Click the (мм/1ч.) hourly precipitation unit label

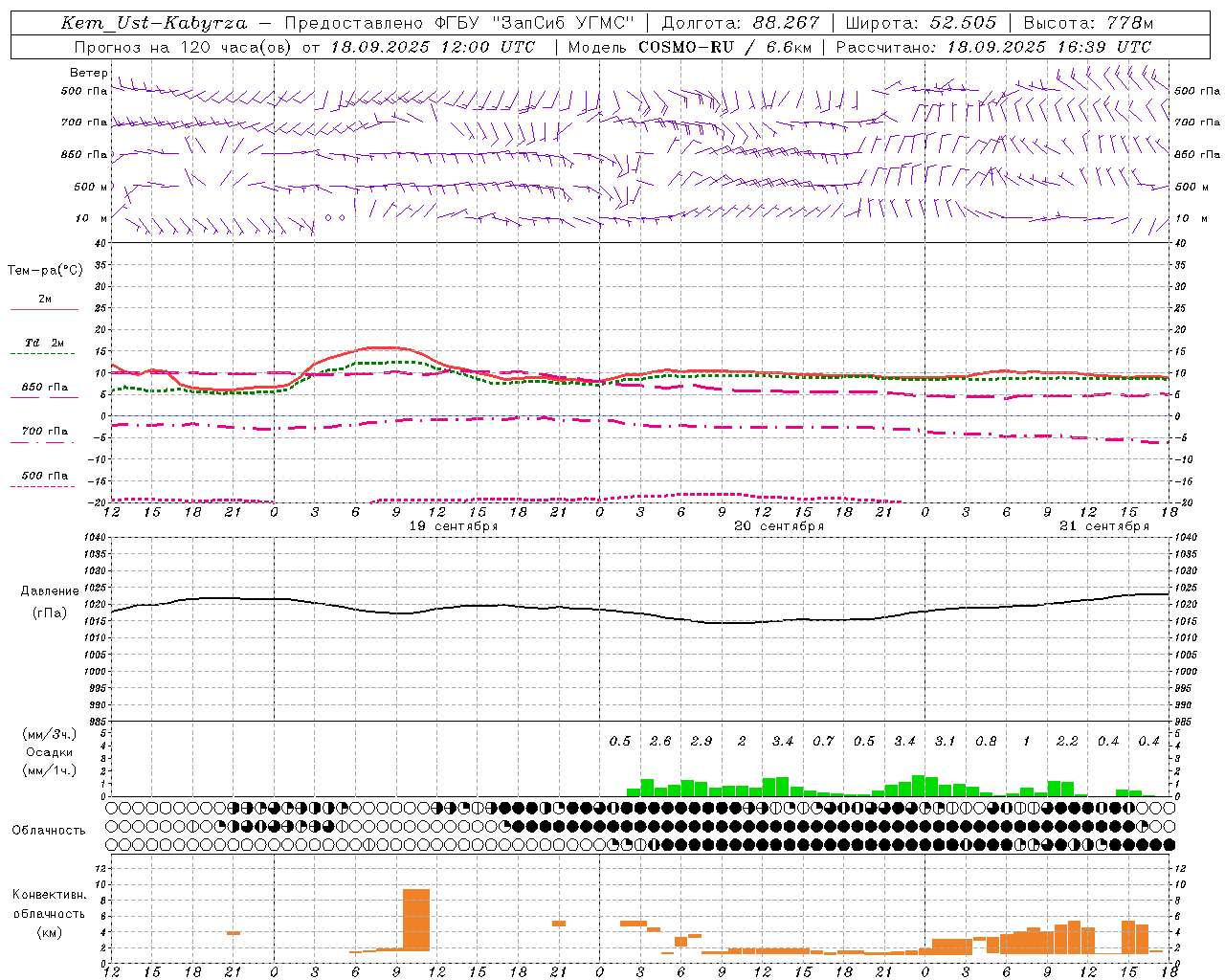(x=48, y=769)
